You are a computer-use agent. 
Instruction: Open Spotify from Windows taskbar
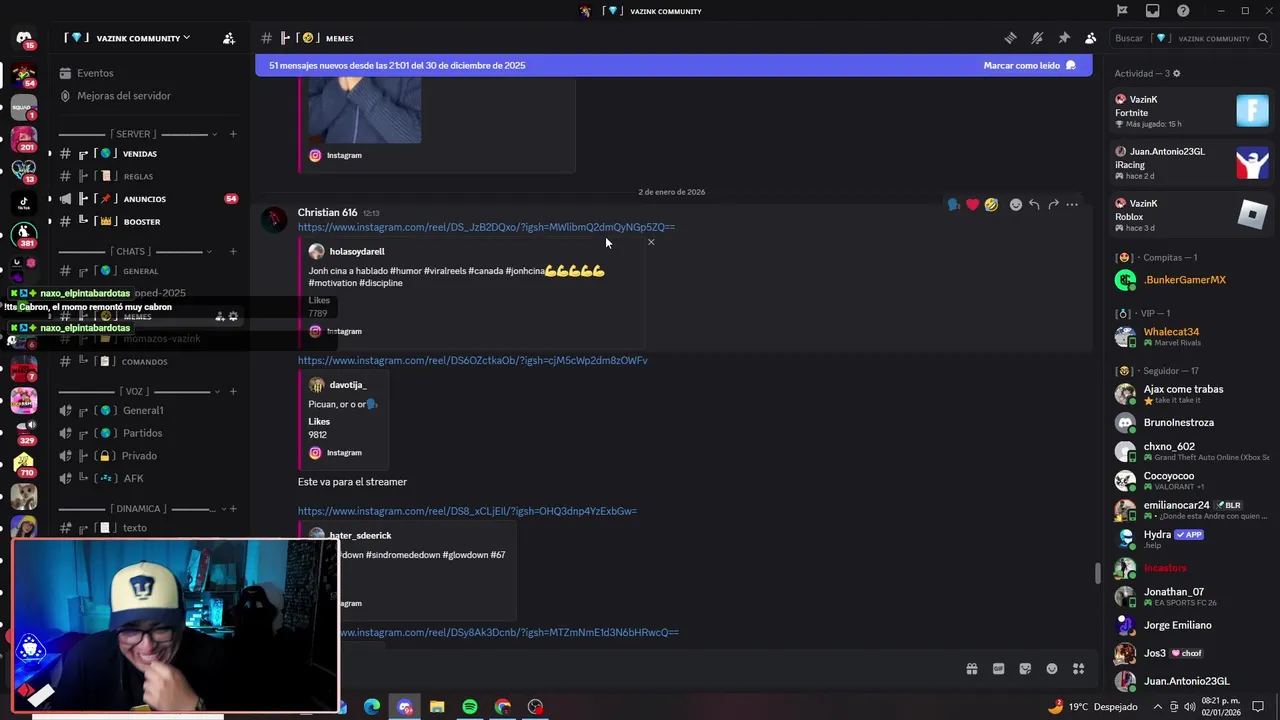[x=470, y=707]
